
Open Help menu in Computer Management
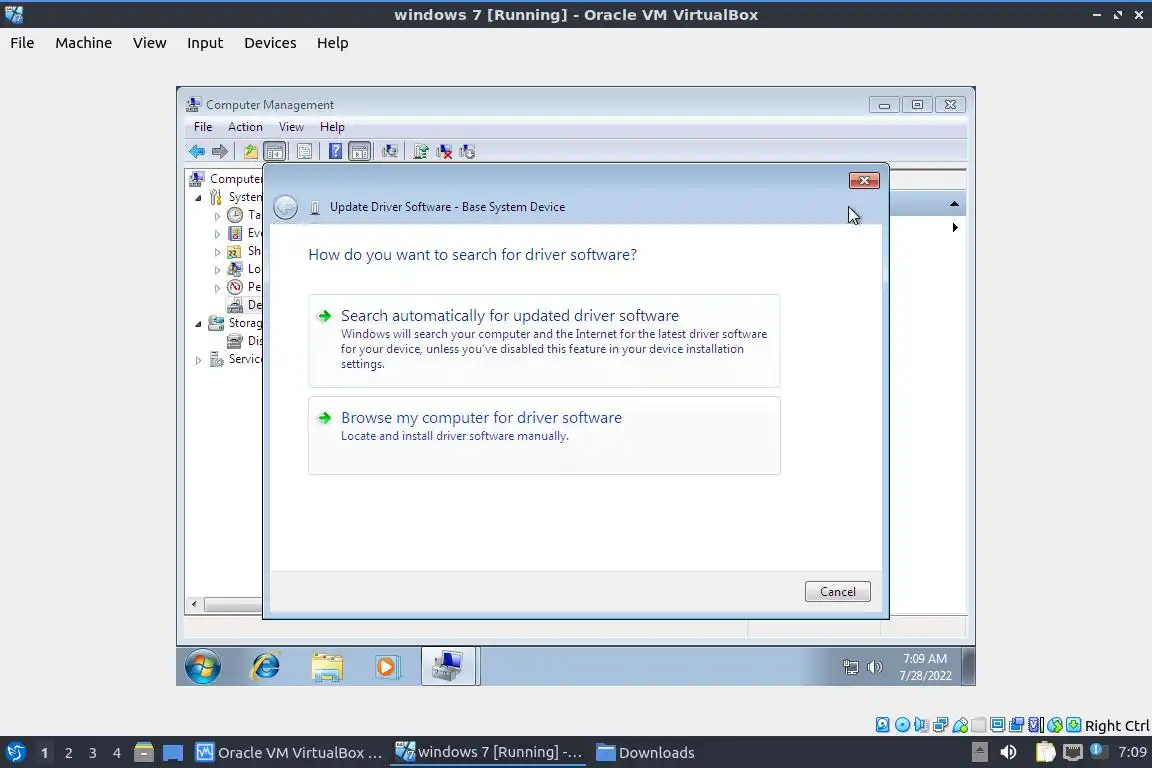332,126
